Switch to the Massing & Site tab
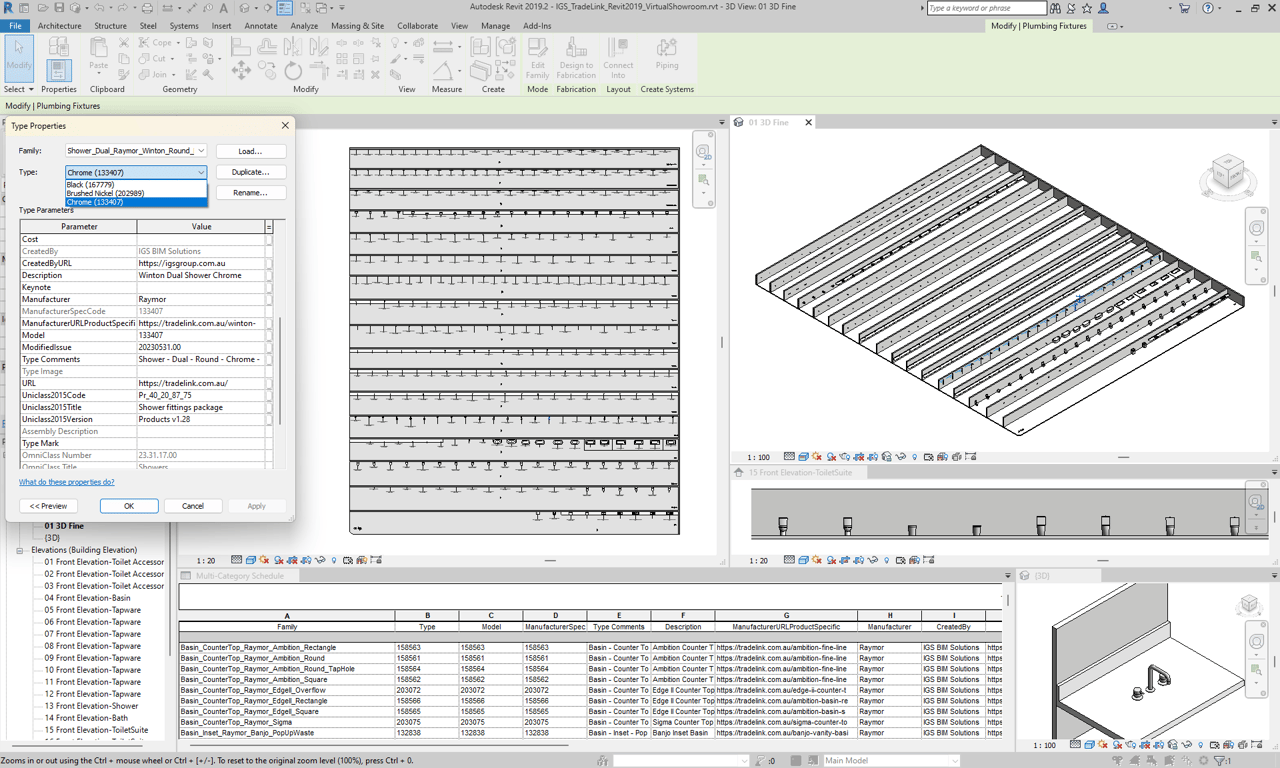 pos(357,26)
